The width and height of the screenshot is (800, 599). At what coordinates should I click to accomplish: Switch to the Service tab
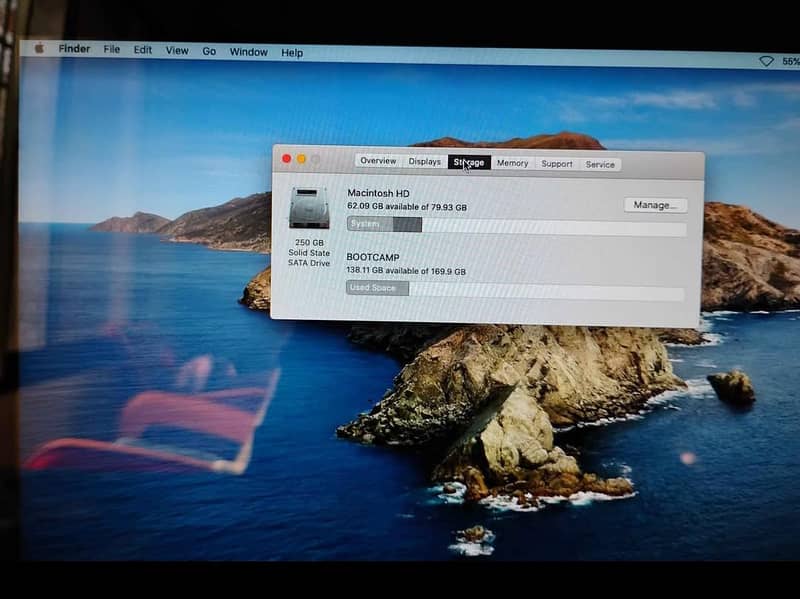600,165
